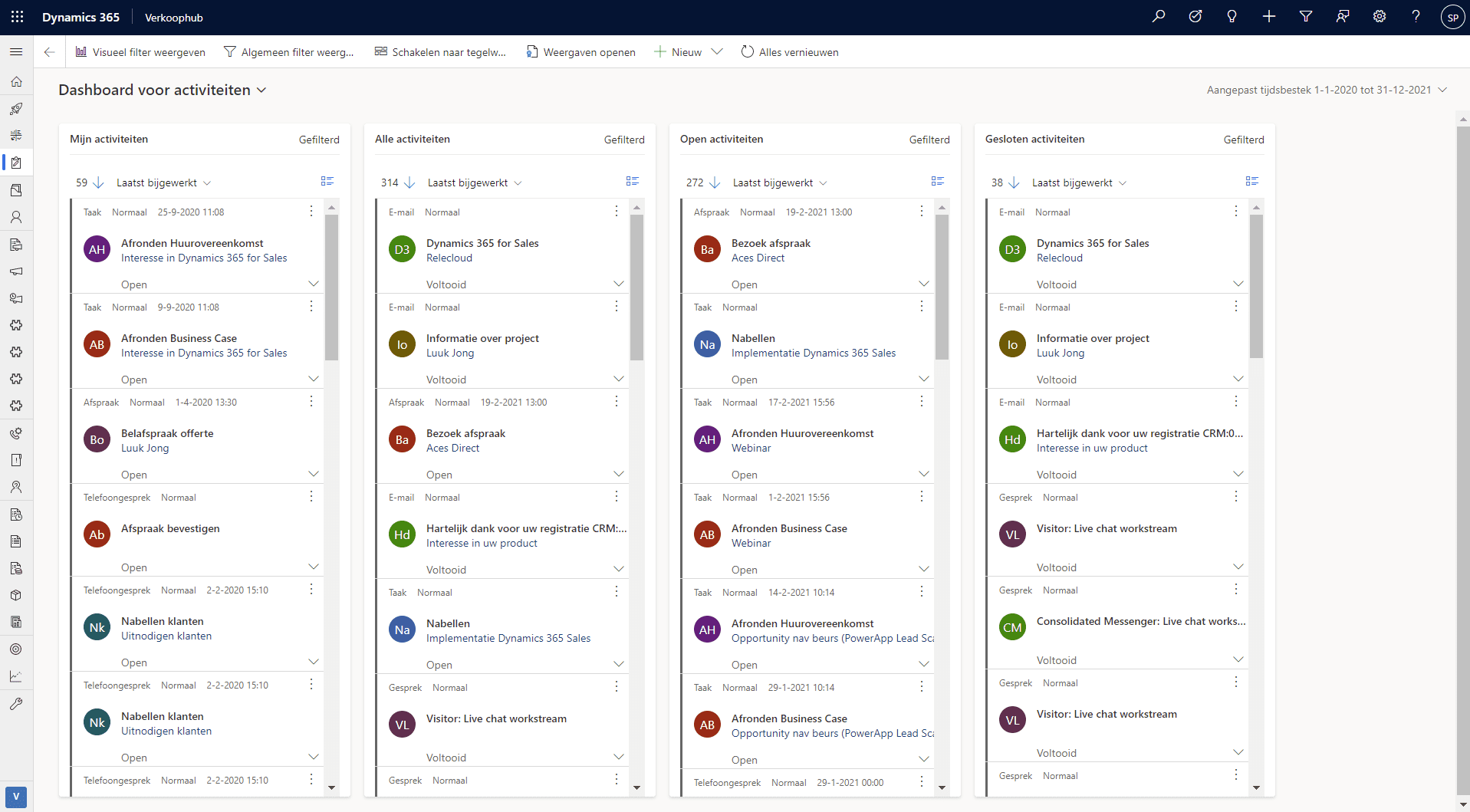Open Implementatie Dynamics 365 Sales in Open activiteiten

click(x=814, y=353)
